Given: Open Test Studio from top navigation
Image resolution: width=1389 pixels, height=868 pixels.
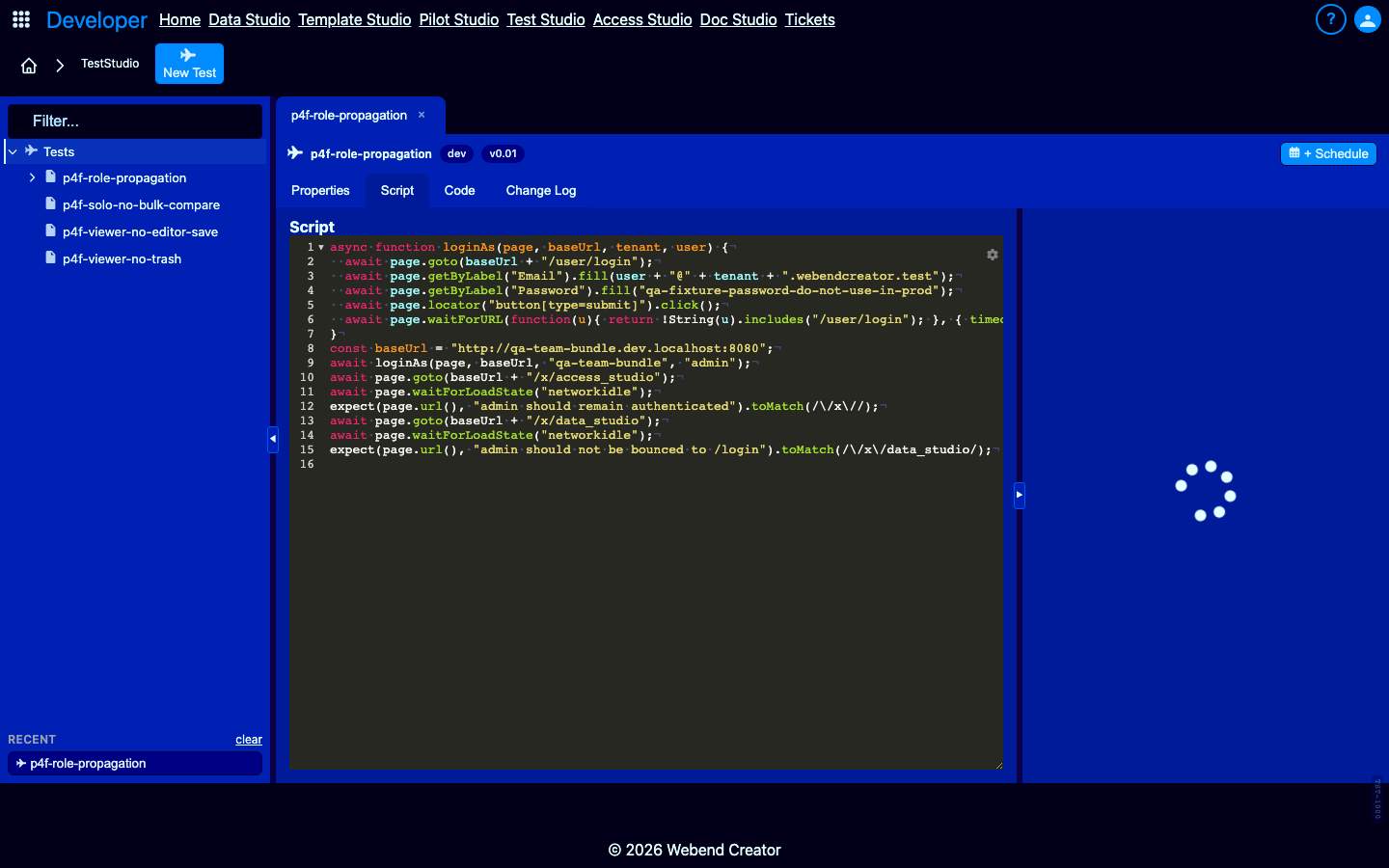Looking at the screenshot, I should tap(546, 19).
